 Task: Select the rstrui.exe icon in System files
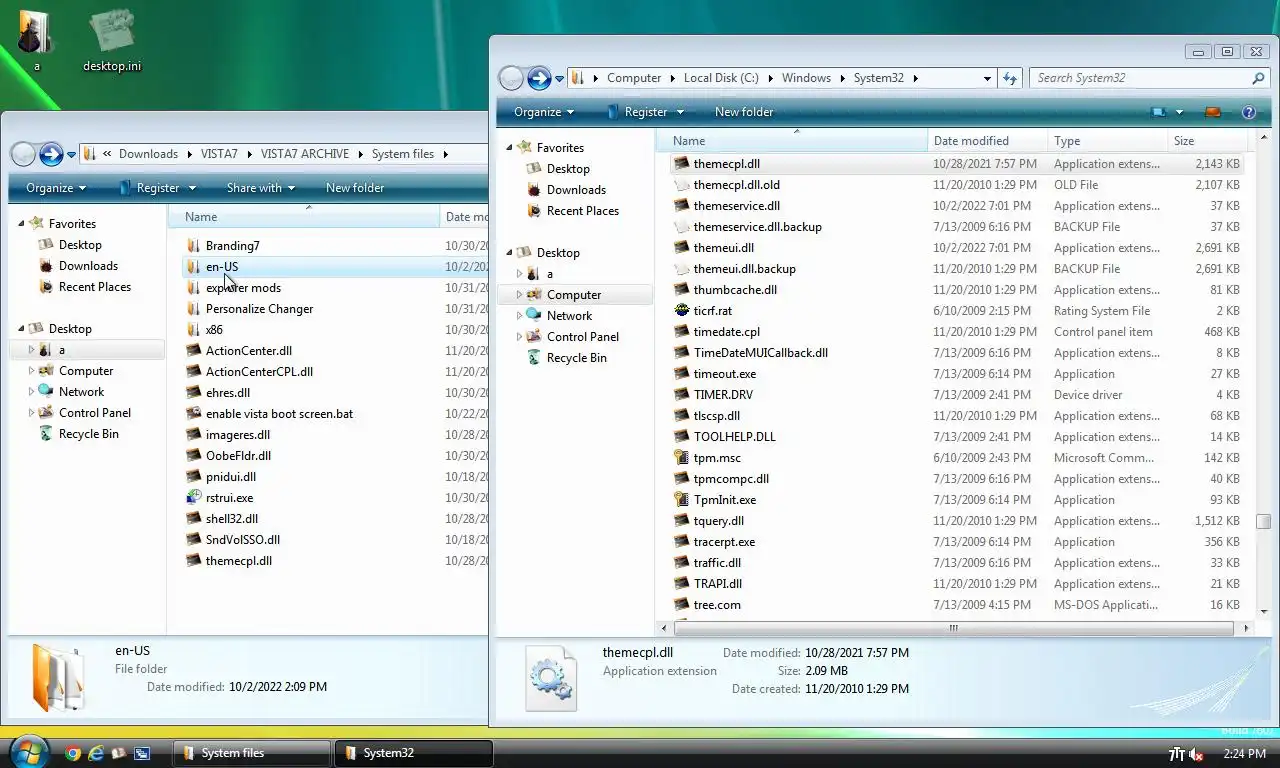194,498
